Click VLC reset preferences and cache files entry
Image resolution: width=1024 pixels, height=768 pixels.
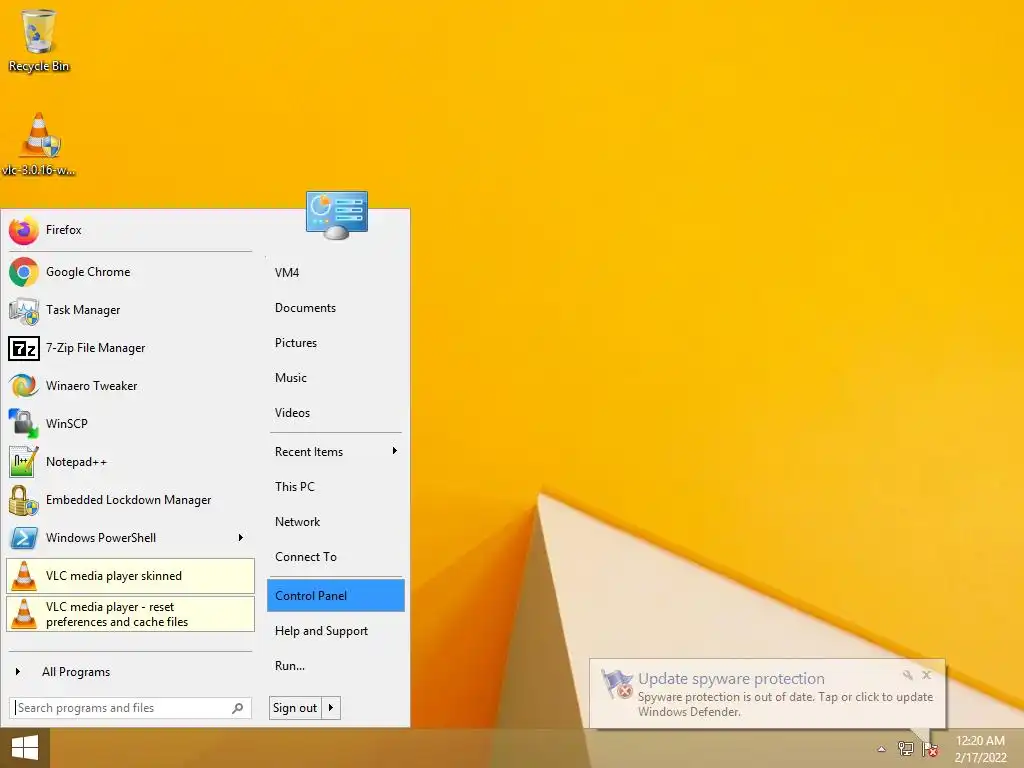click(x=130, y=614)
